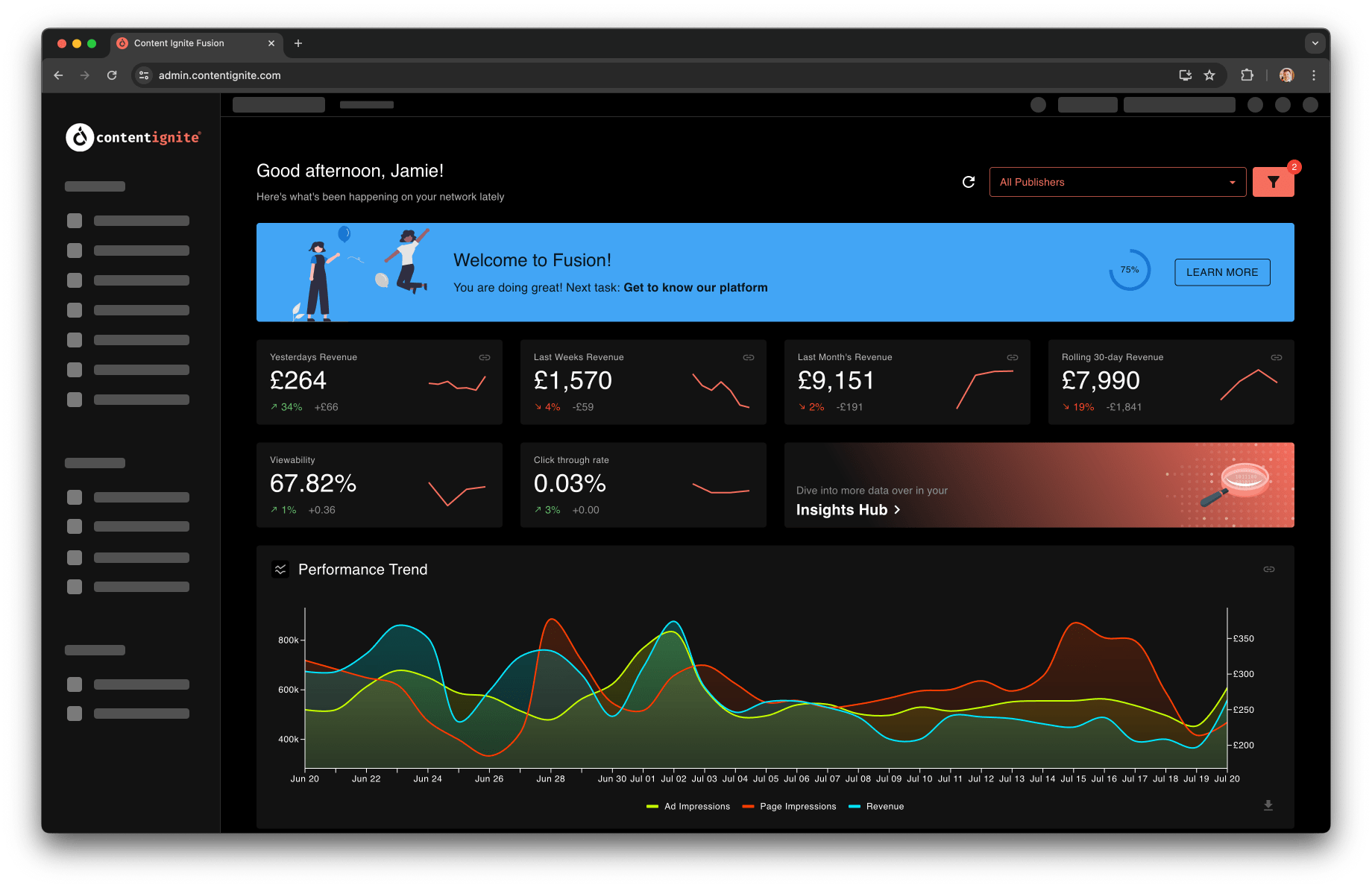This screenshot has width=1372, height=888.
Task: Copy link on Rolling 30-day Revenue card
Action: click(x=1276, y=357)
